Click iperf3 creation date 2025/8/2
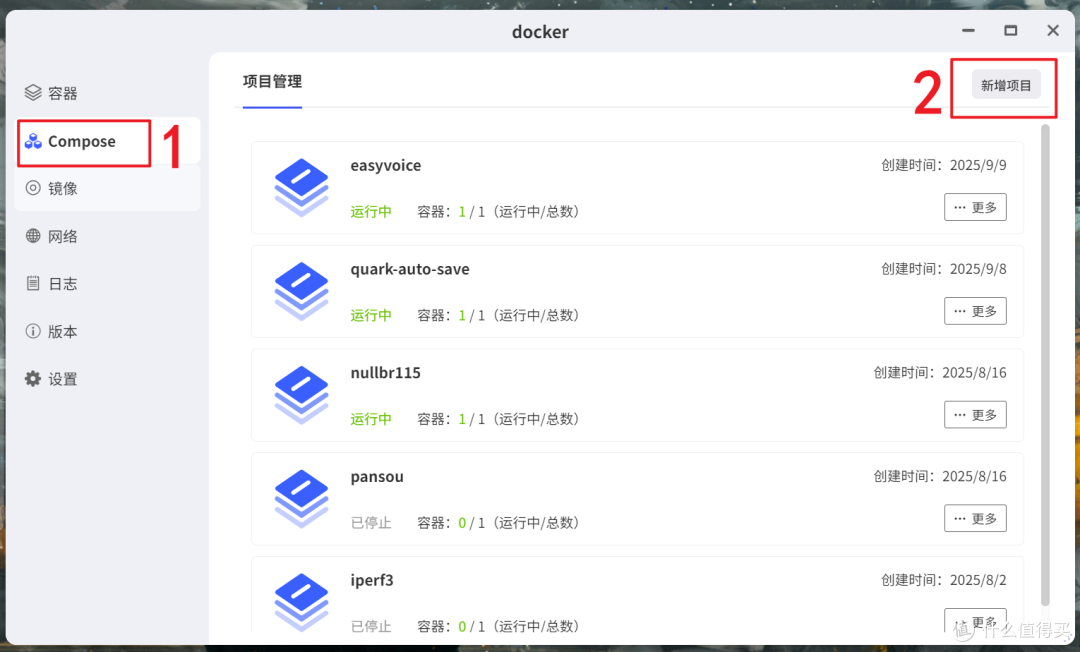The height and width of the screenshot is (652, 1080). click(978, 580)
